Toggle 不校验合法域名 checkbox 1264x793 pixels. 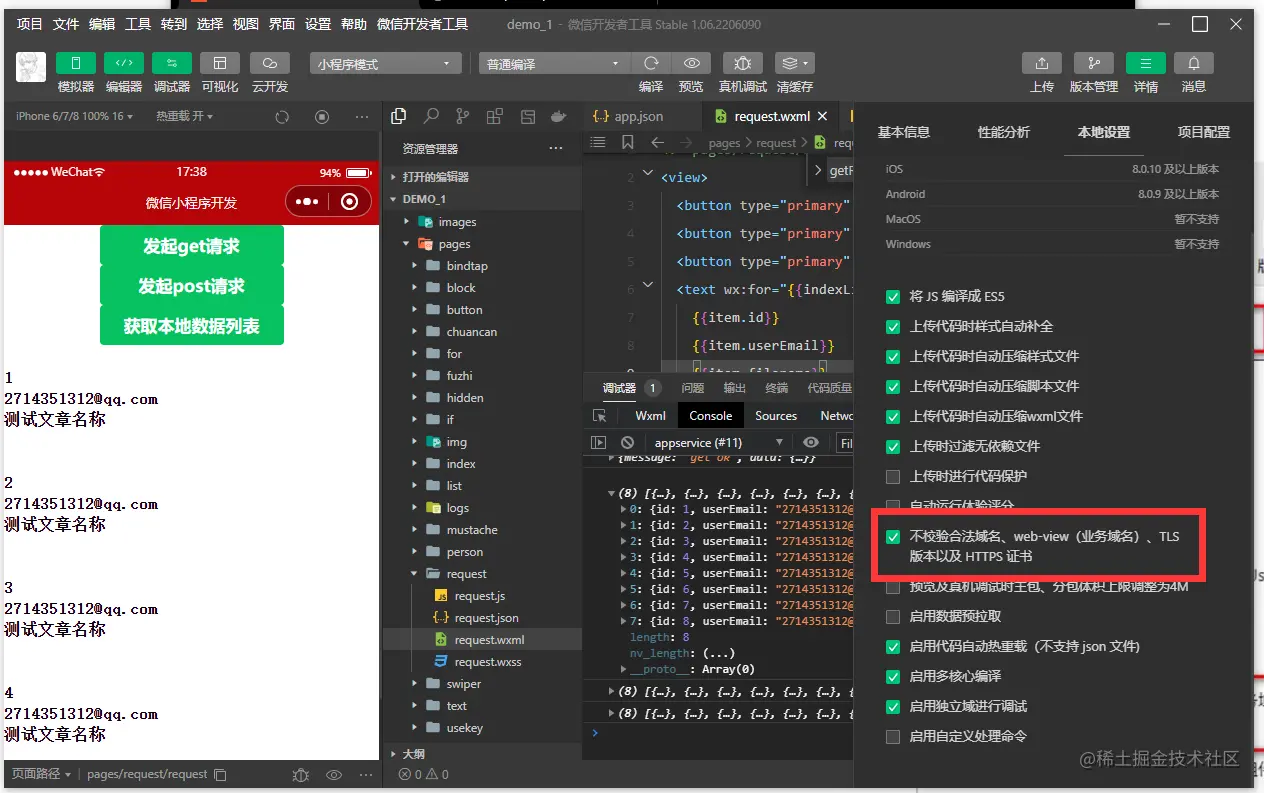click(x=893, y=537)
